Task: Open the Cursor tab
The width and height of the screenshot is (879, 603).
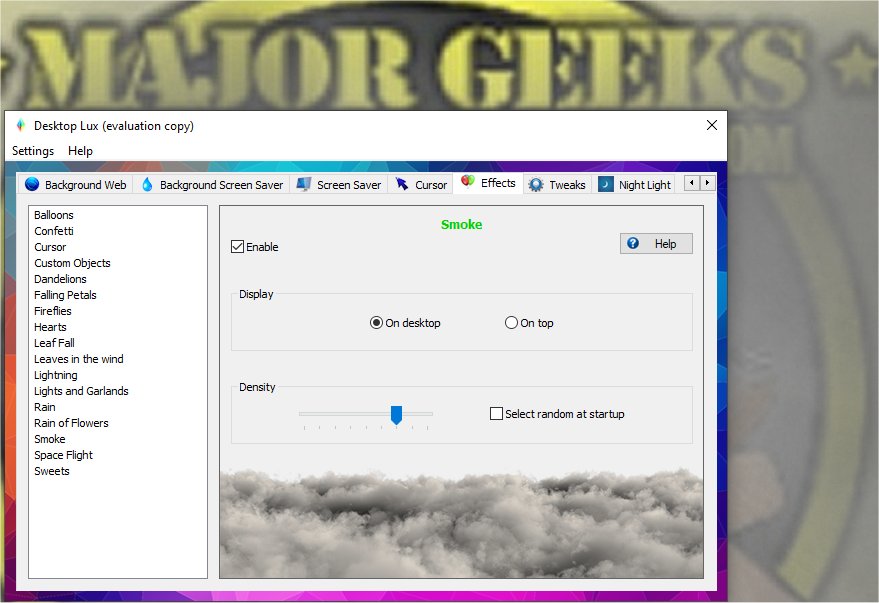Action: pos(421,184)
